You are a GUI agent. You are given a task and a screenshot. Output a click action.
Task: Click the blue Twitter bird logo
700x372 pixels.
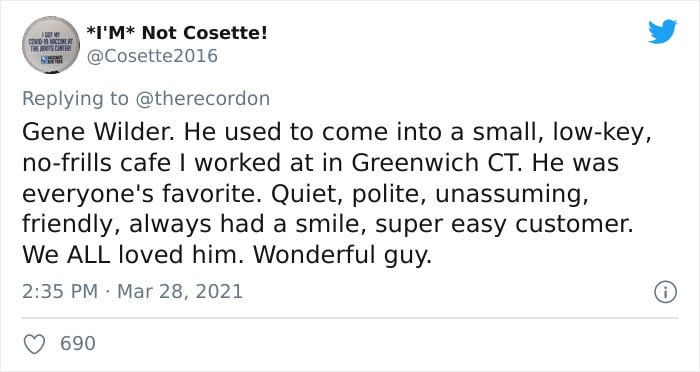(x=662, y=32)
